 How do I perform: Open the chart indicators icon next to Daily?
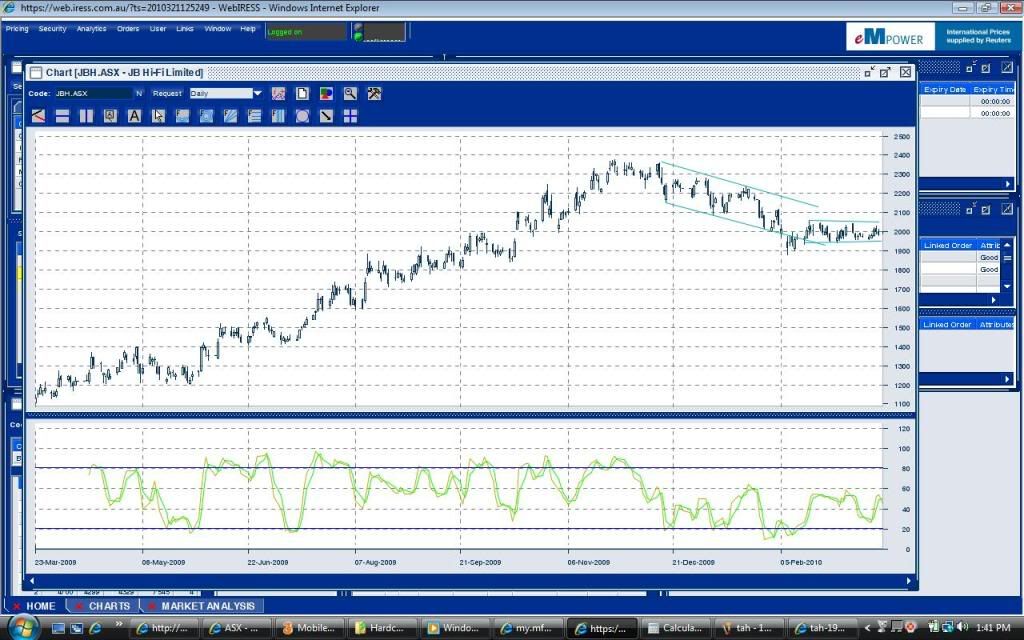click(278, 93)
